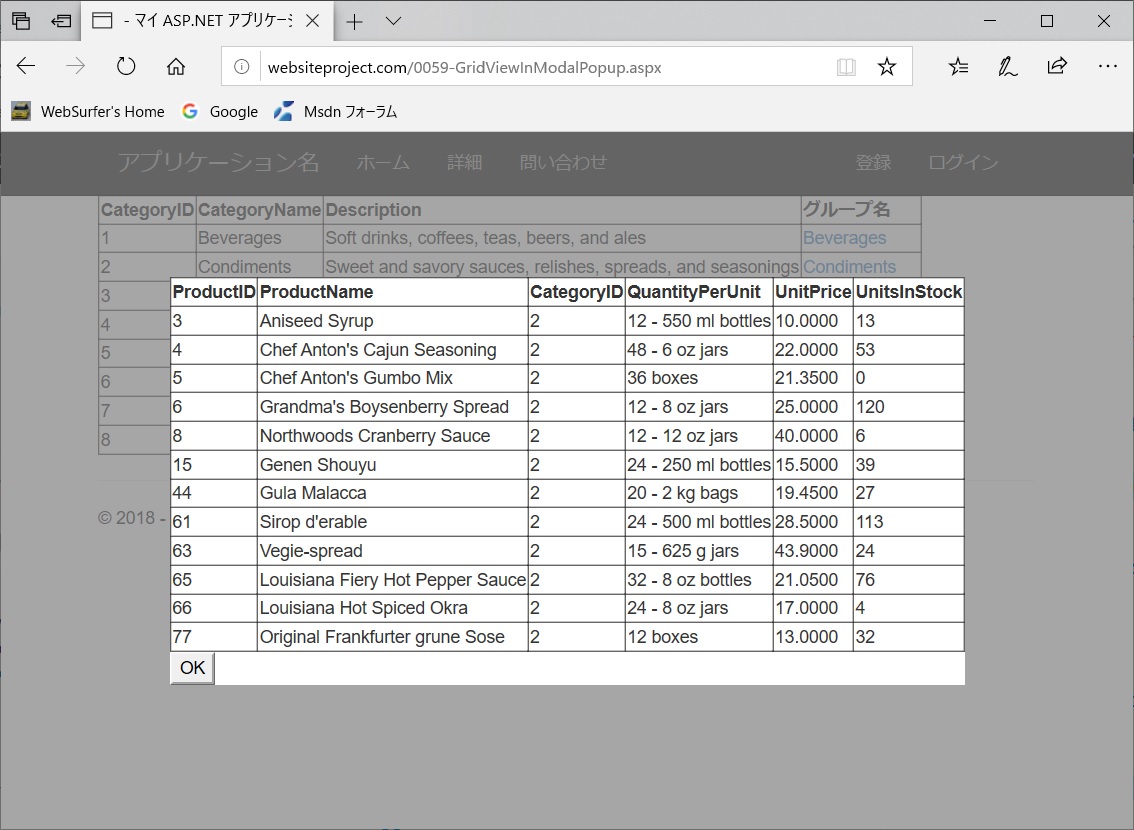The image size is (1134, 830).
Task: Click the browser Back arrow
Action: tap(26, 67)
